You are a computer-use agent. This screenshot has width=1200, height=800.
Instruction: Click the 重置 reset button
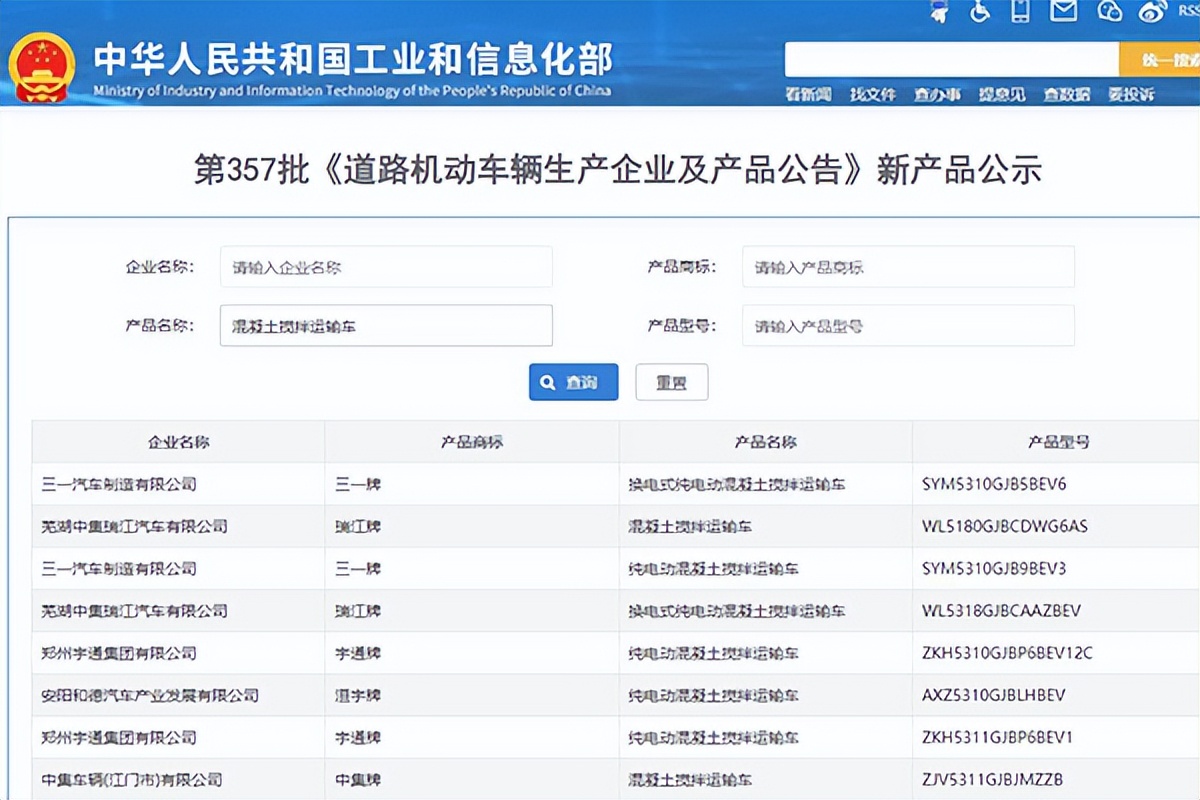click(x=671, y=382)
